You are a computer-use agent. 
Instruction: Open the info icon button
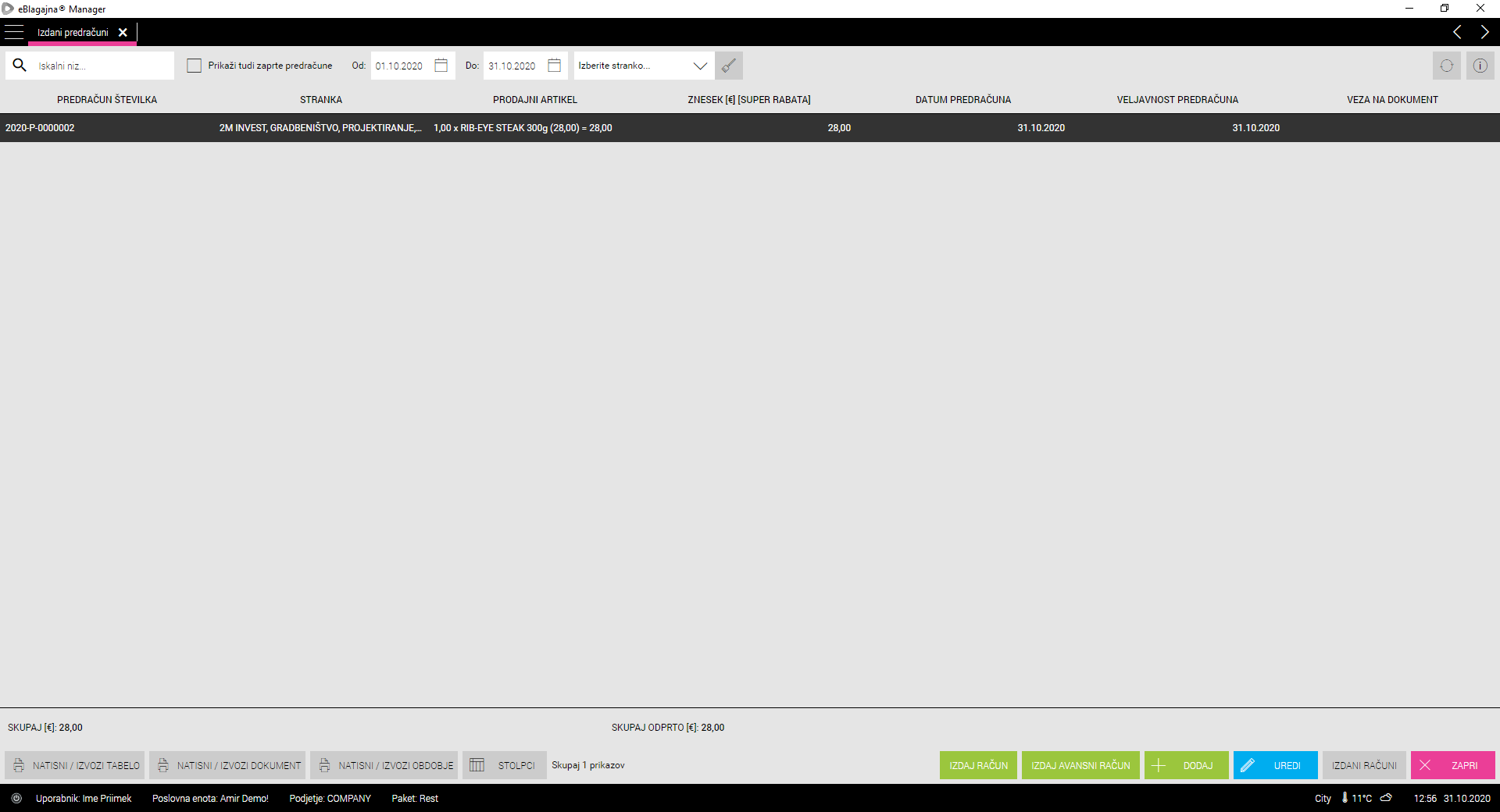tap(1480, 66)
